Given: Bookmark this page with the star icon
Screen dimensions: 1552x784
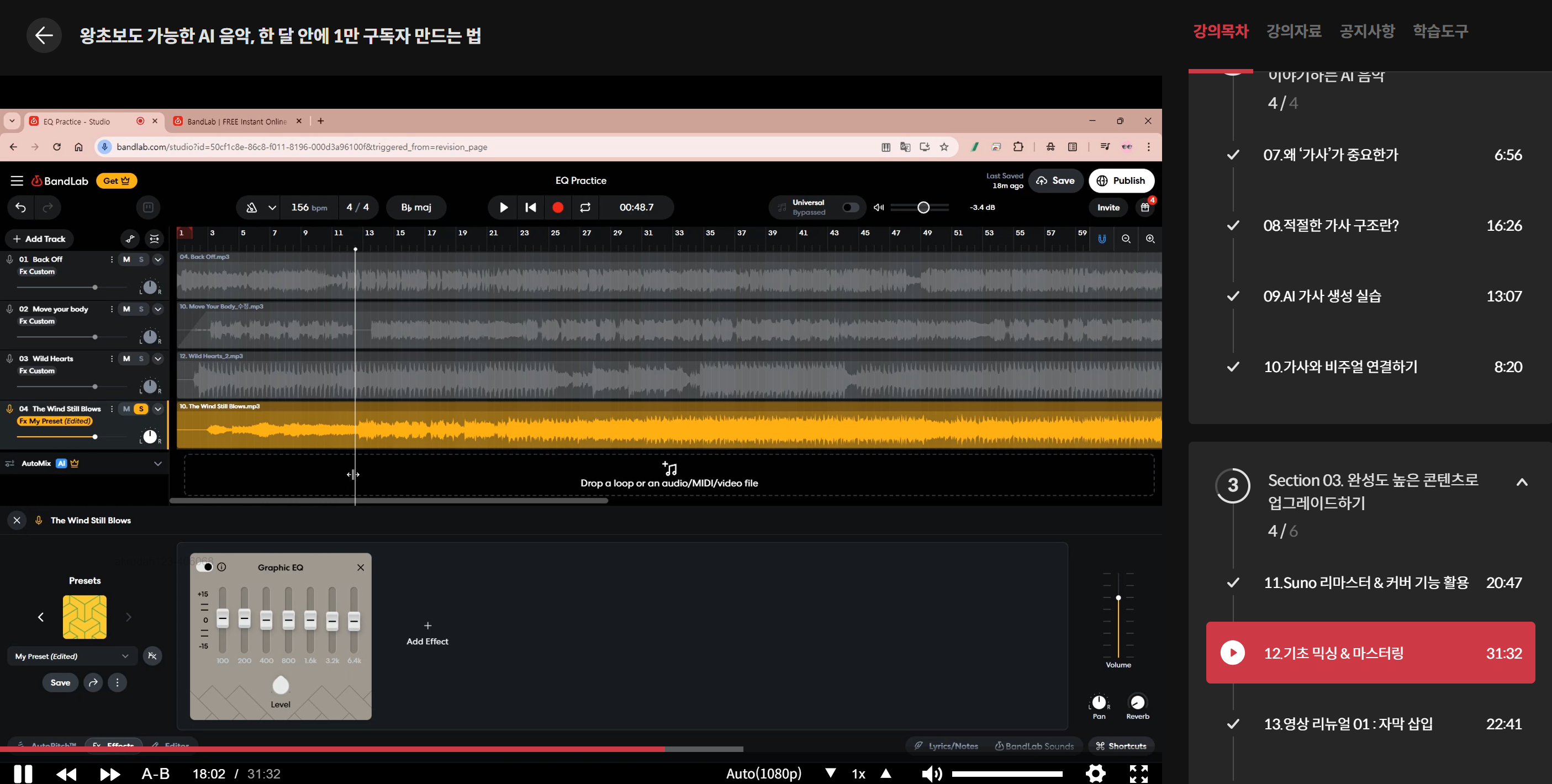Looking at the screenshot, I should (x=944, y=147).
